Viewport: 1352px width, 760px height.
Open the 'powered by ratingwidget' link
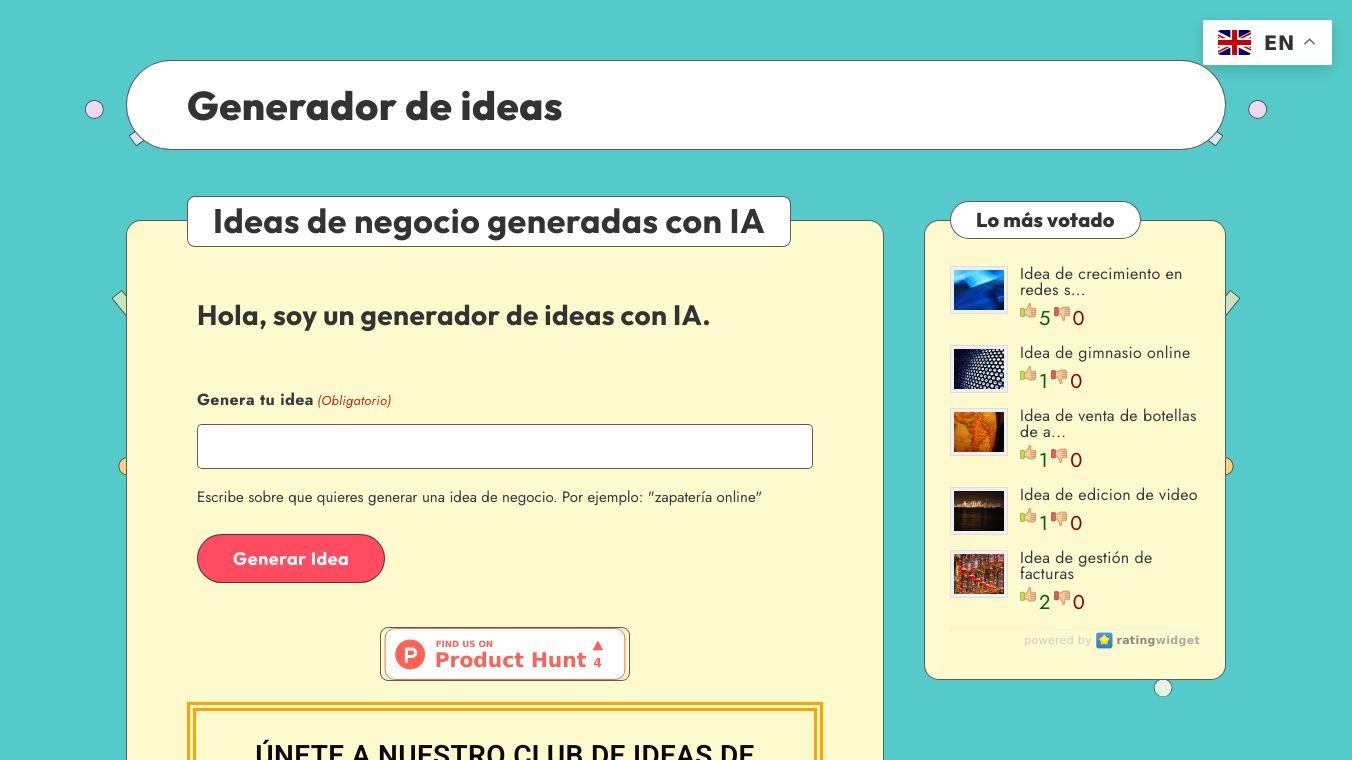(x=1112, y=640)
